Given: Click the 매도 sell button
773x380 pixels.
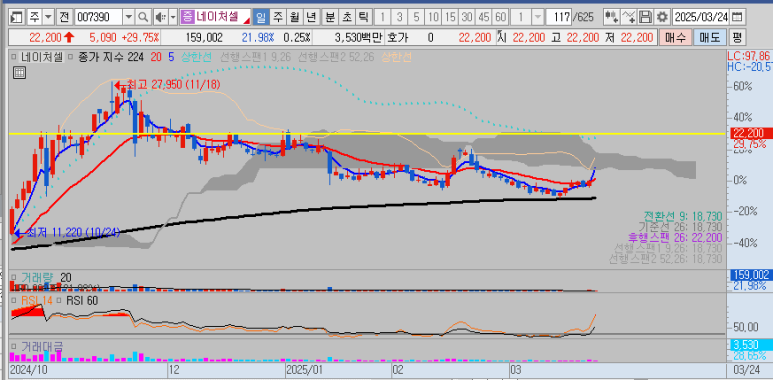Looking at the screenshot, I should (x=709, y=37).
